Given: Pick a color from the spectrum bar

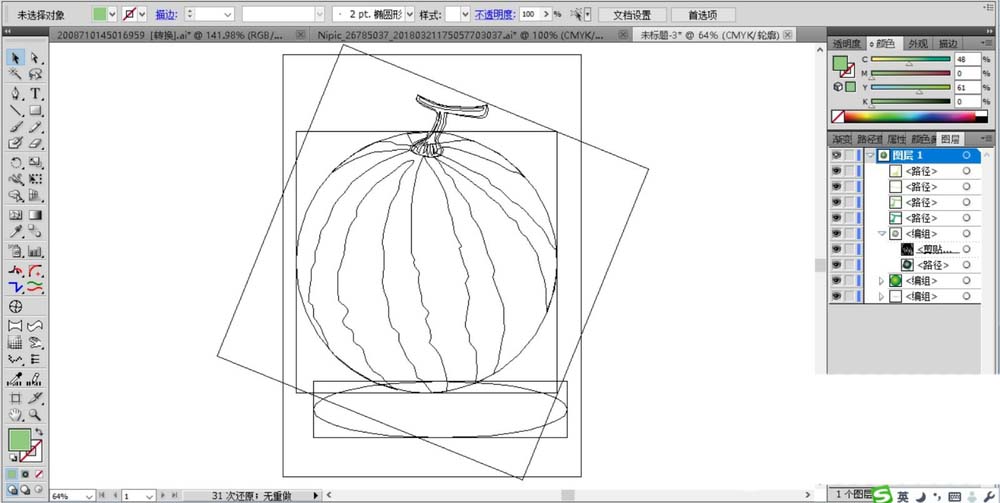Looking at the screenshot, I should (x=910, y=117).
